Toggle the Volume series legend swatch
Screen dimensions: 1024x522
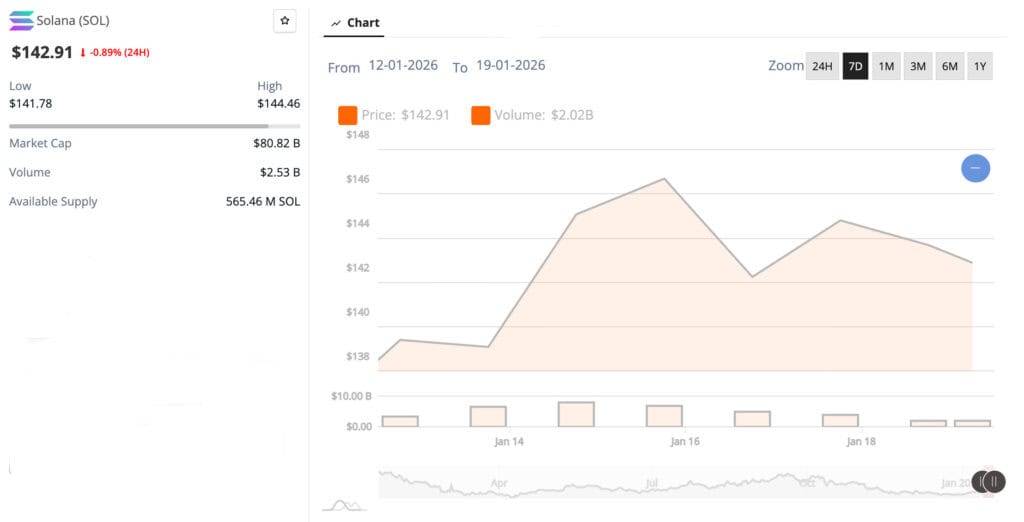point(480,115)
